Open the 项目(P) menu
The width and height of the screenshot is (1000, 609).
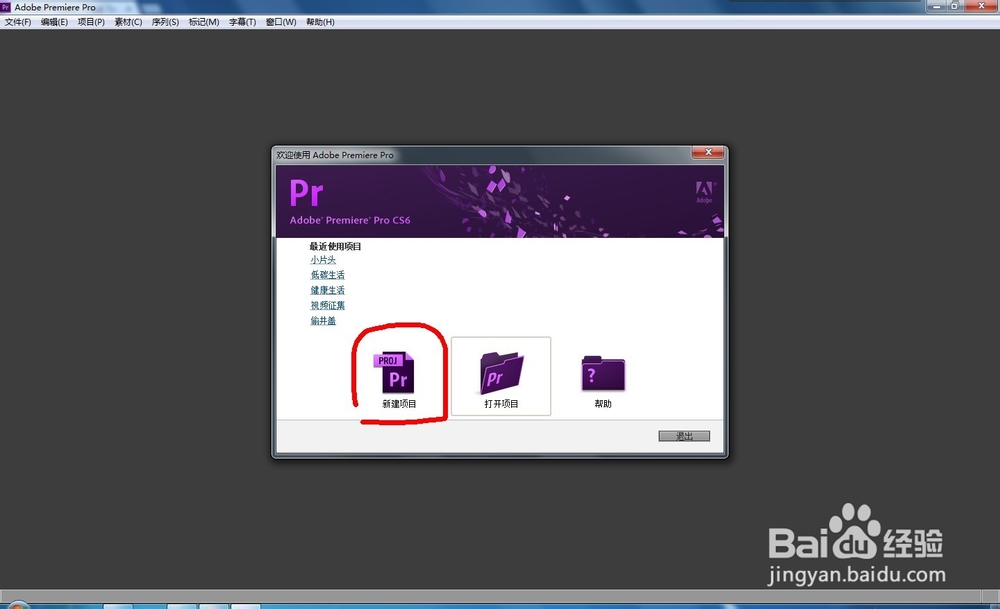click(x=91, y=22)
